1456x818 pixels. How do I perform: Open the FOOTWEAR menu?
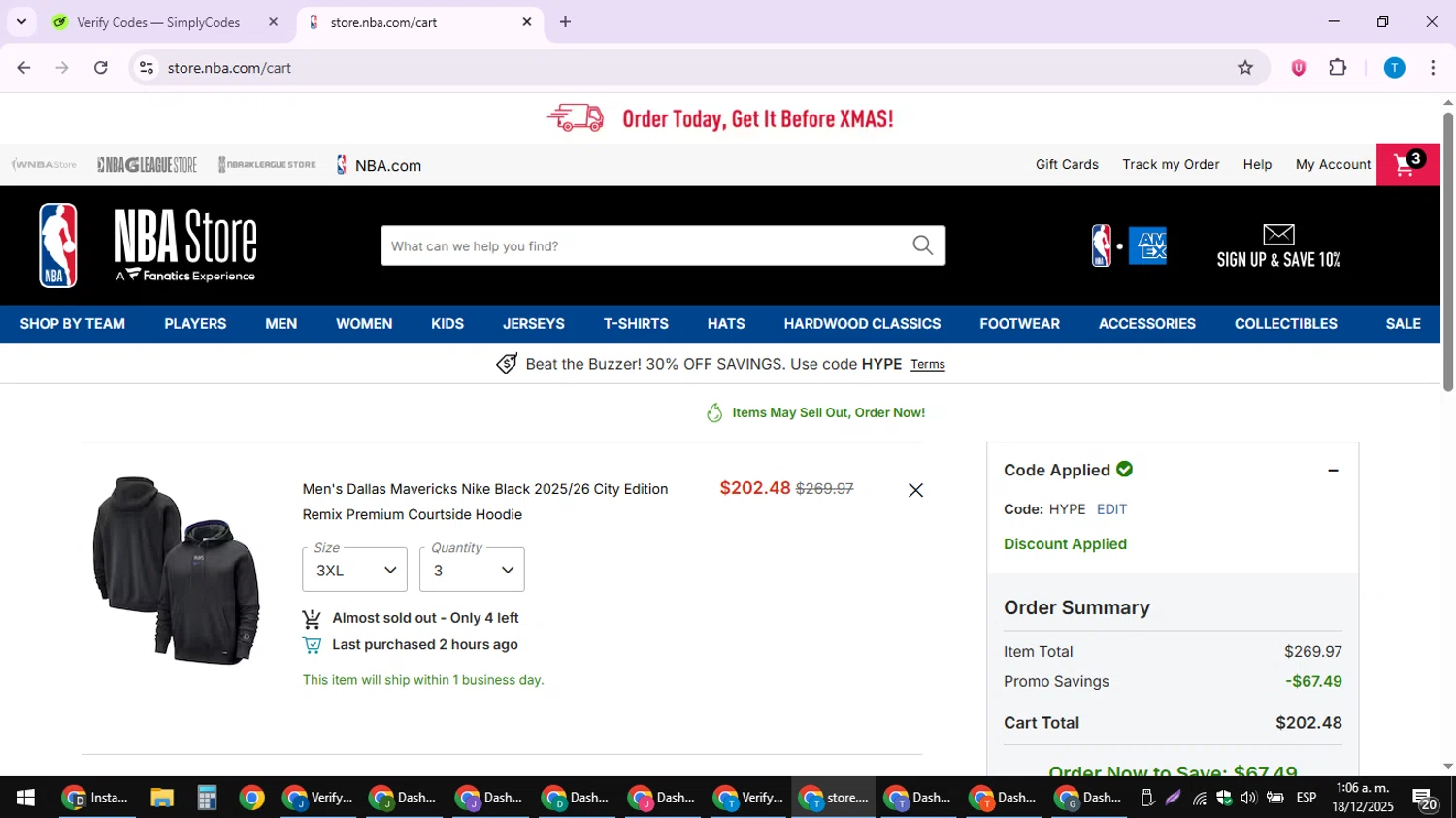[x=1019, y=324]
